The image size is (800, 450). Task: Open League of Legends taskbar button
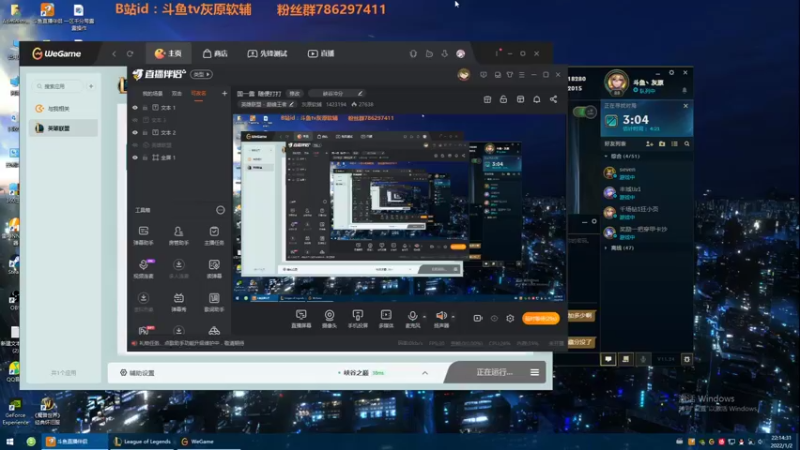[x=142, y=441]
